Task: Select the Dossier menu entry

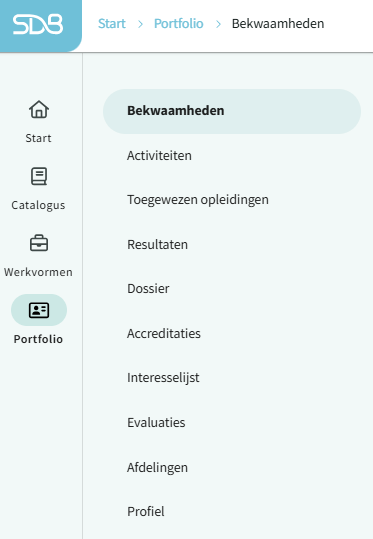Action: [232, 289]
